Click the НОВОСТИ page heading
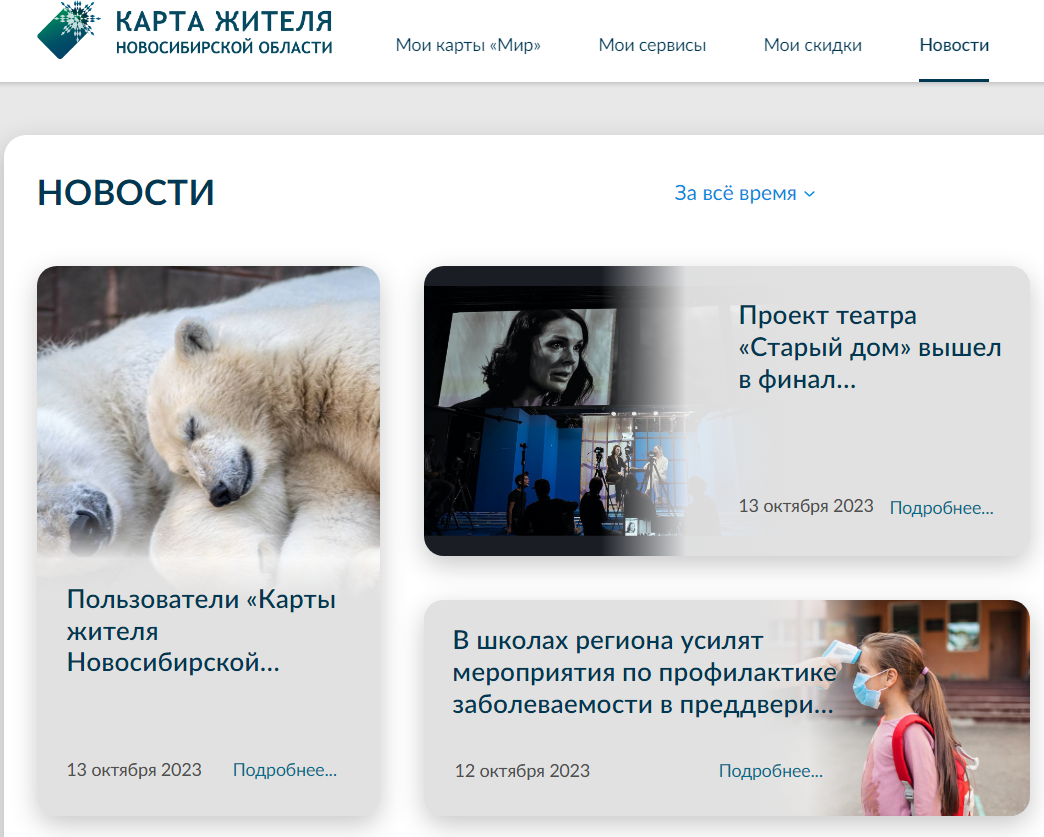 [x=126, y=193]
